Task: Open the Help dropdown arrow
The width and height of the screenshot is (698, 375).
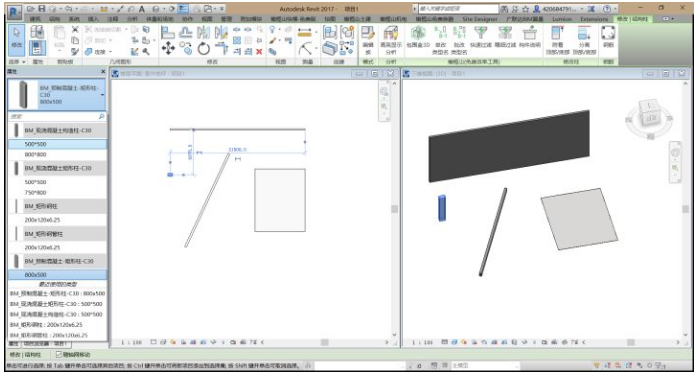Action: pos(615,8)
